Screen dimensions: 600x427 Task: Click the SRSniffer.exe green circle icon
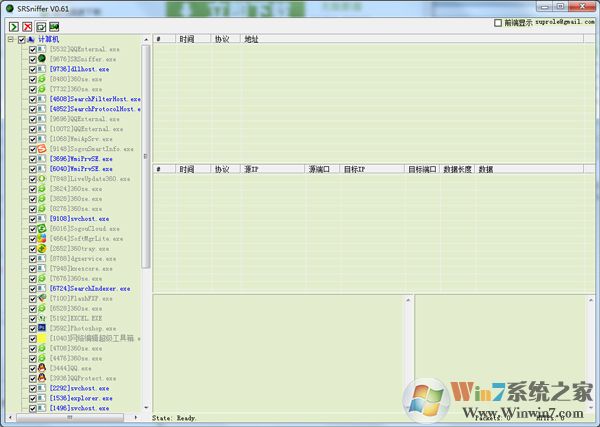pos(42,59)
